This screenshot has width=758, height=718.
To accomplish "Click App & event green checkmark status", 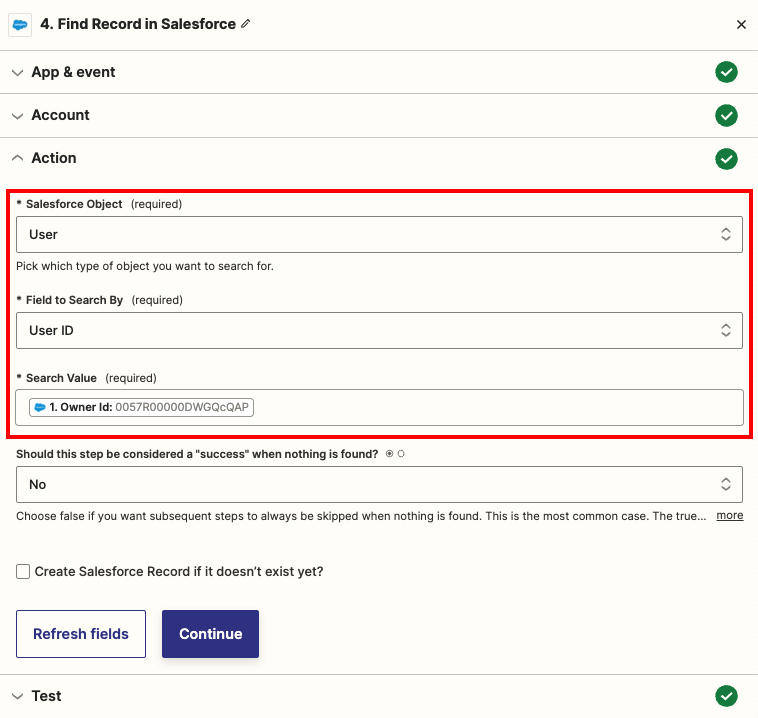I will click(726, 72).
